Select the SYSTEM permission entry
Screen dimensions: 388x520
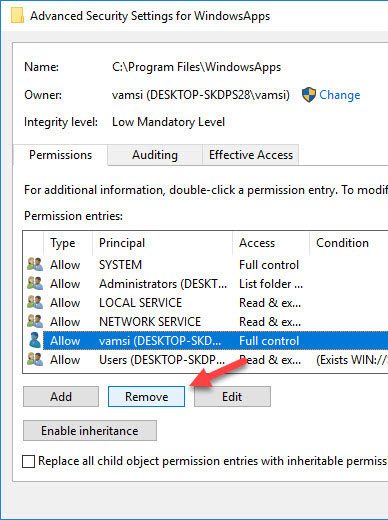coord(205,265)
